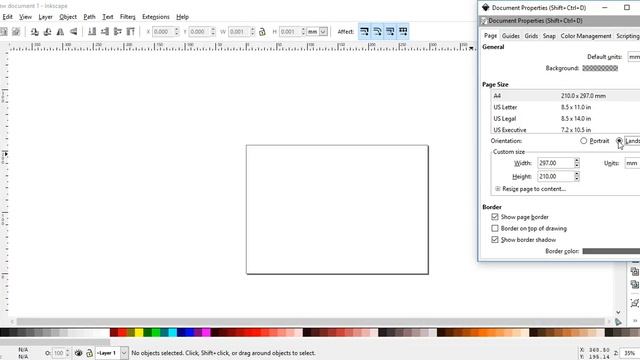Screen dimensions: 640x360
Task: Toggle the width/height lock icon
Action: pos(262,31)
